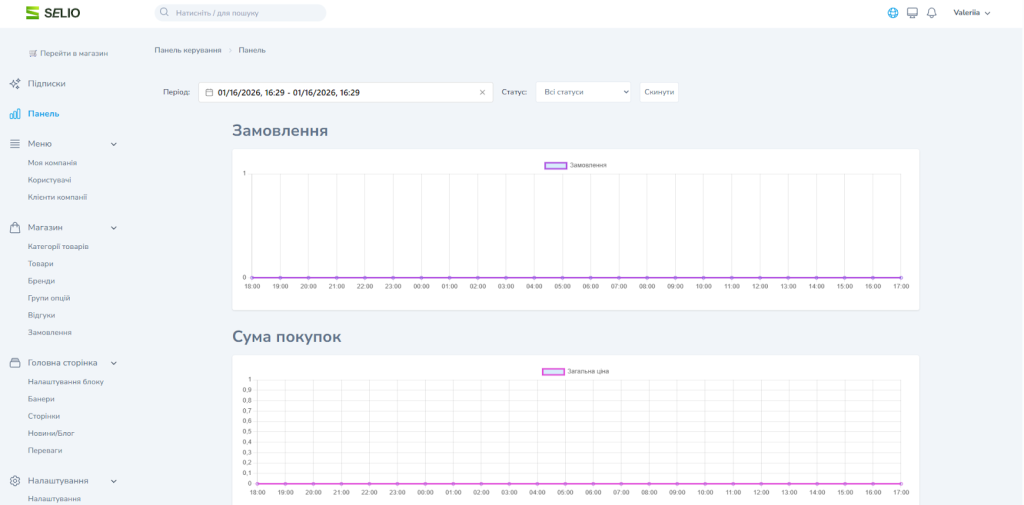Focus the search input field
Viewport: 1024px width, 505px height.
coord(245,13)
